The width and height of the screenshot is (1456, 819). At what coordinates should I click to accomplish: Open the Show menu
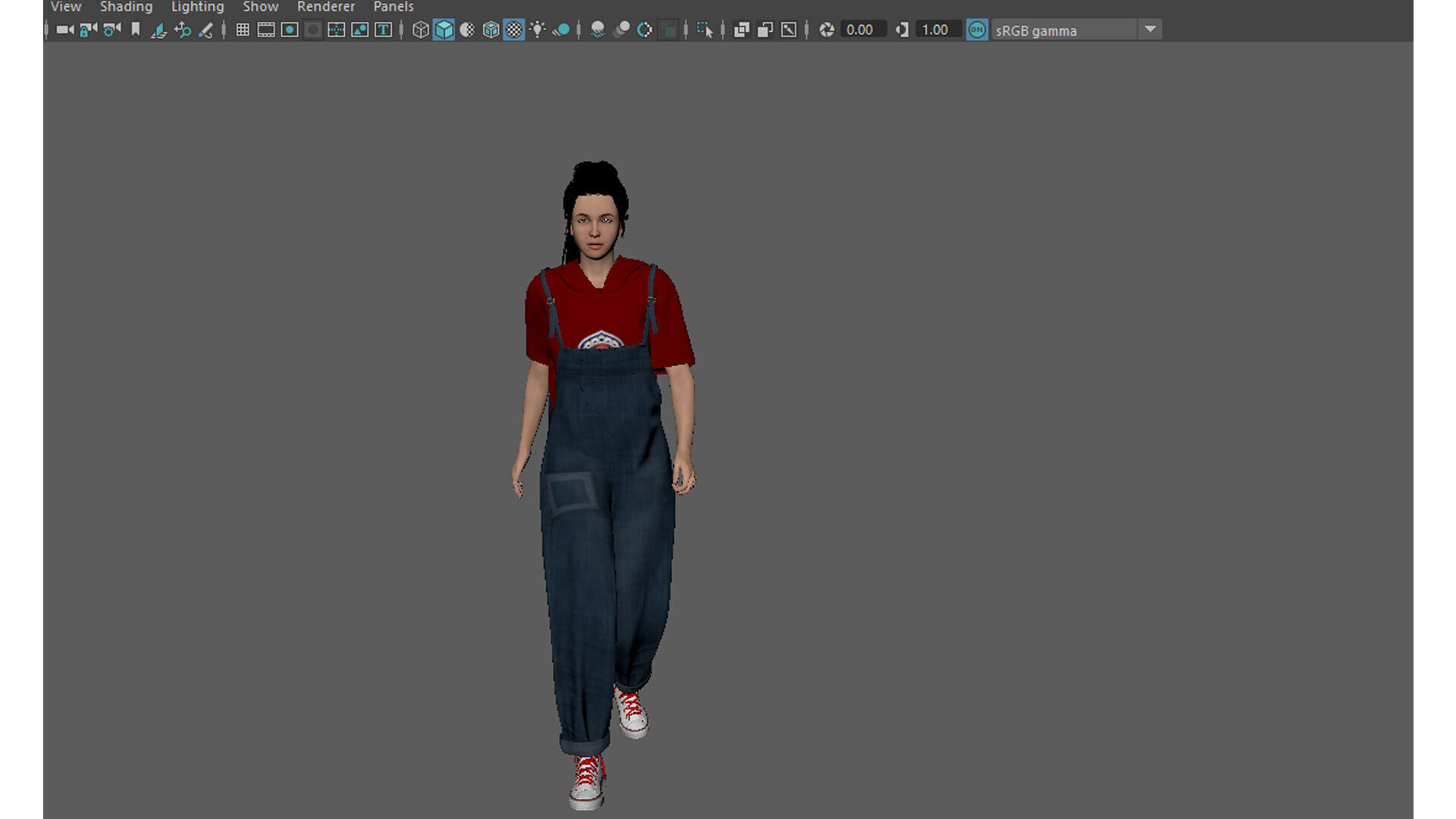pos(260,7)
